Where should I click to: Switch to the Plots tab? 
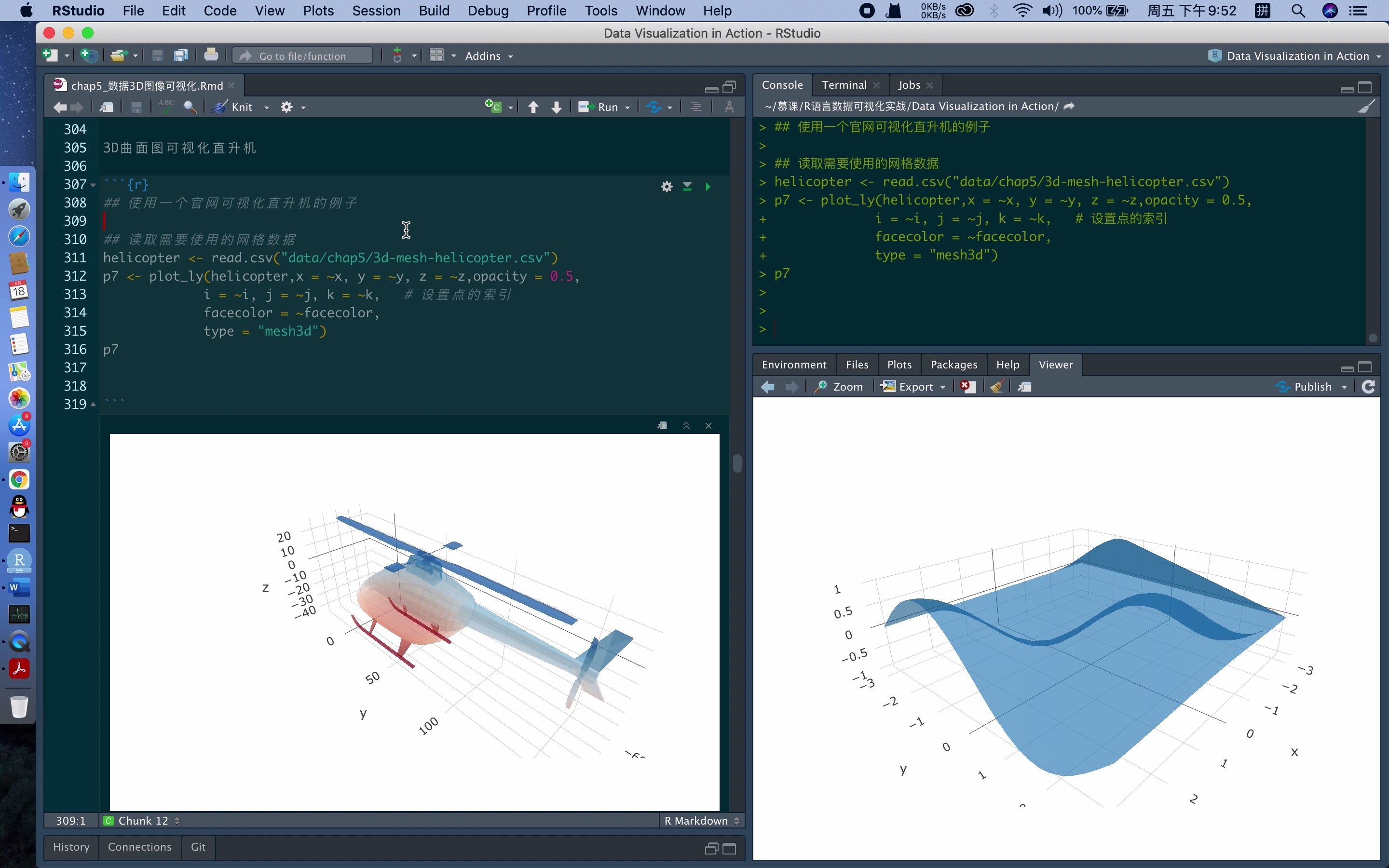899,365
